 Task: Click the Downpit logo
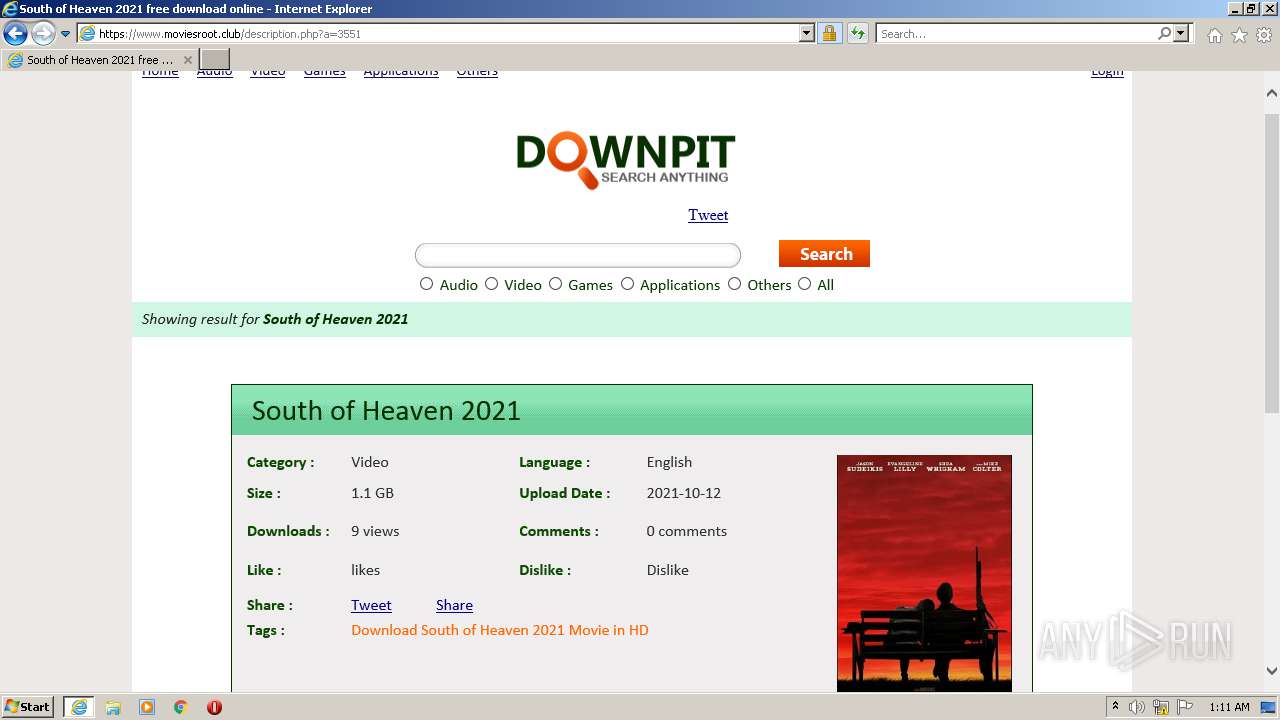click(x=625, y=160)
